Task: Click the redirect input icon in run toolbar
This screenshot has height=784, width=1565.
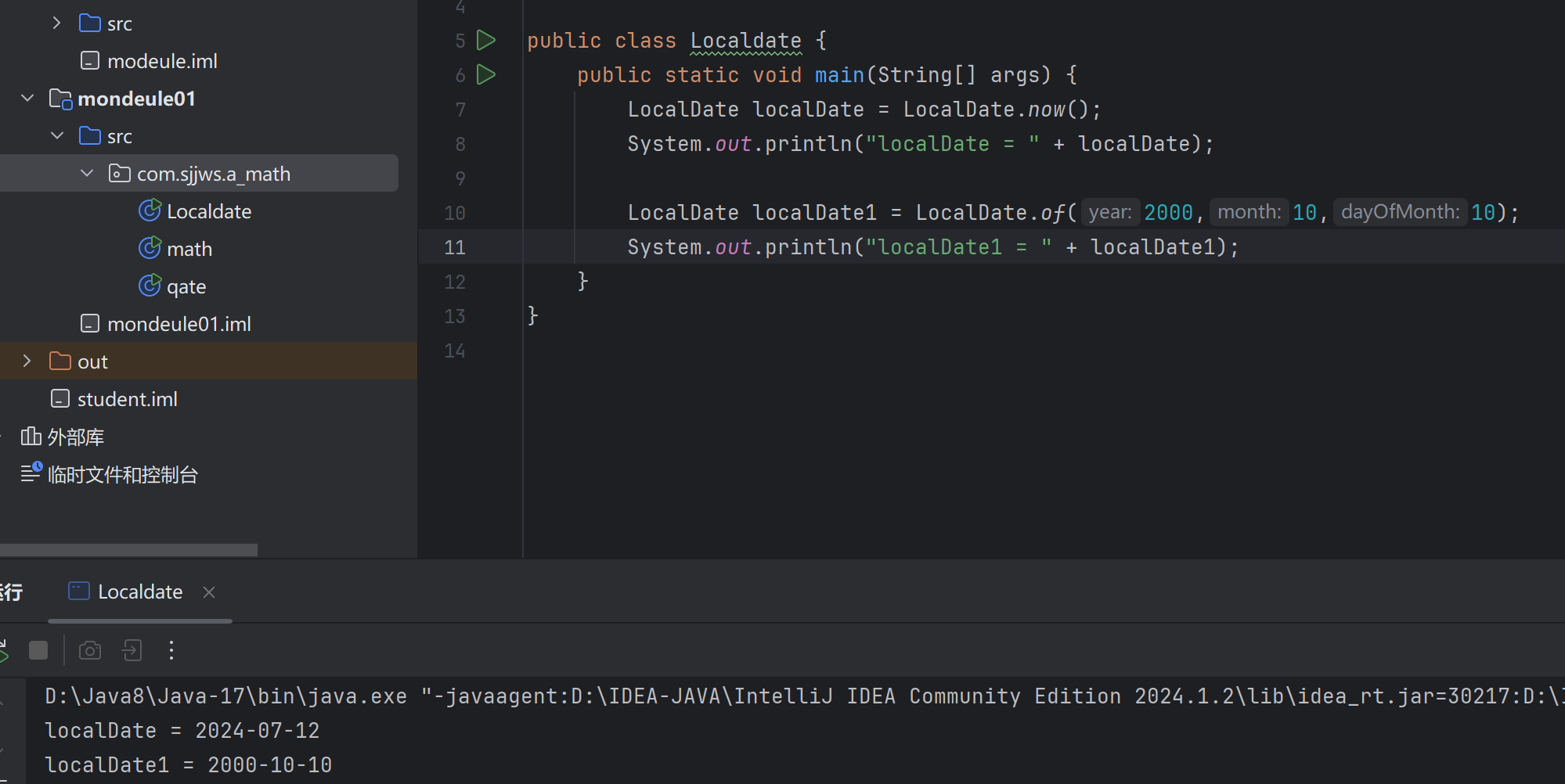Action: (x=132, y=650)
